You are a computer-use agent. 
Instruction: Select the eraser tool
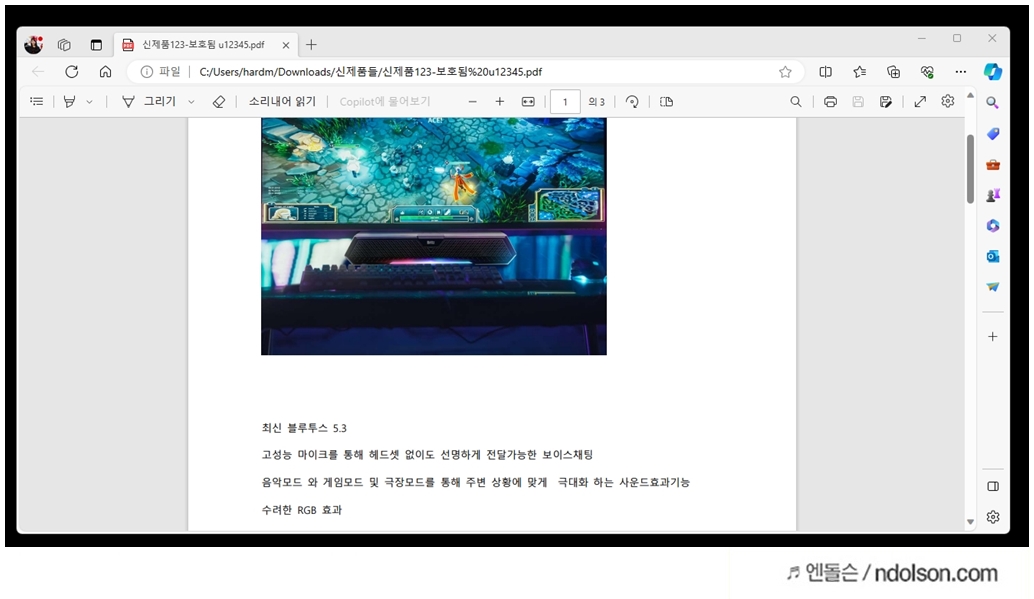pyautogui.click(x=219, y=102)
